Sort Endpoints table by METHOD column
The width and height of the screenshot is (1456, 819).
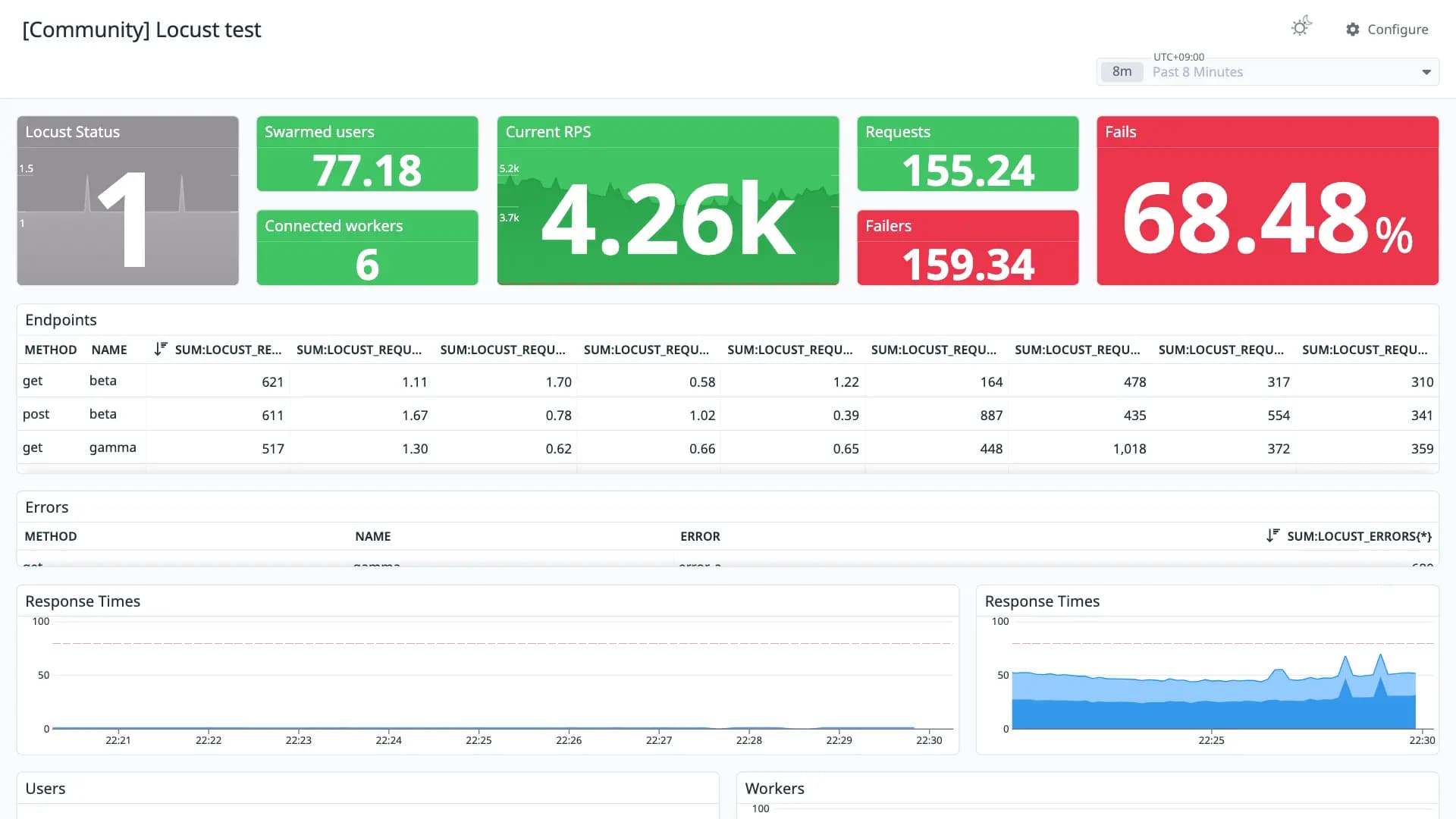(51, 350)
